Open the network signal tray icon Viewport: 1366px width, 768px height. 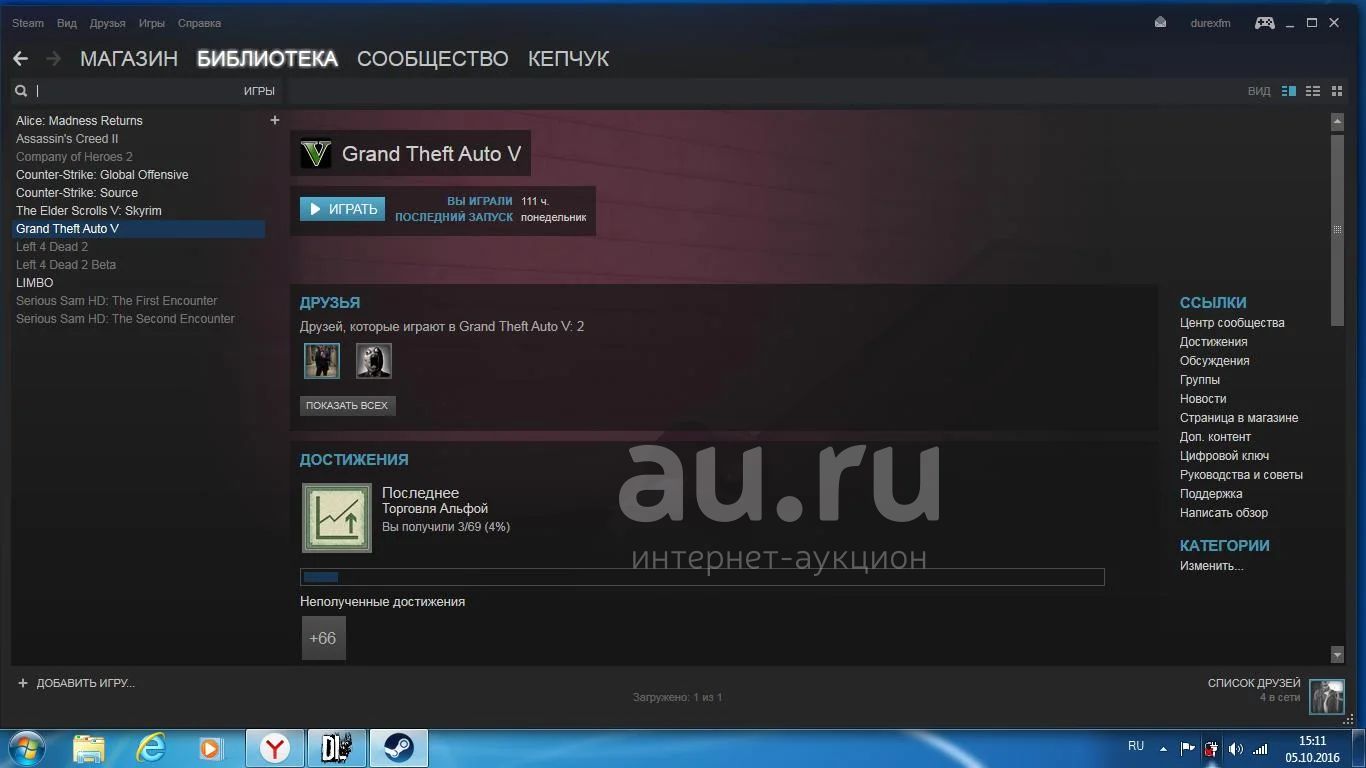pyautogui.click(x=1261, y=748)
